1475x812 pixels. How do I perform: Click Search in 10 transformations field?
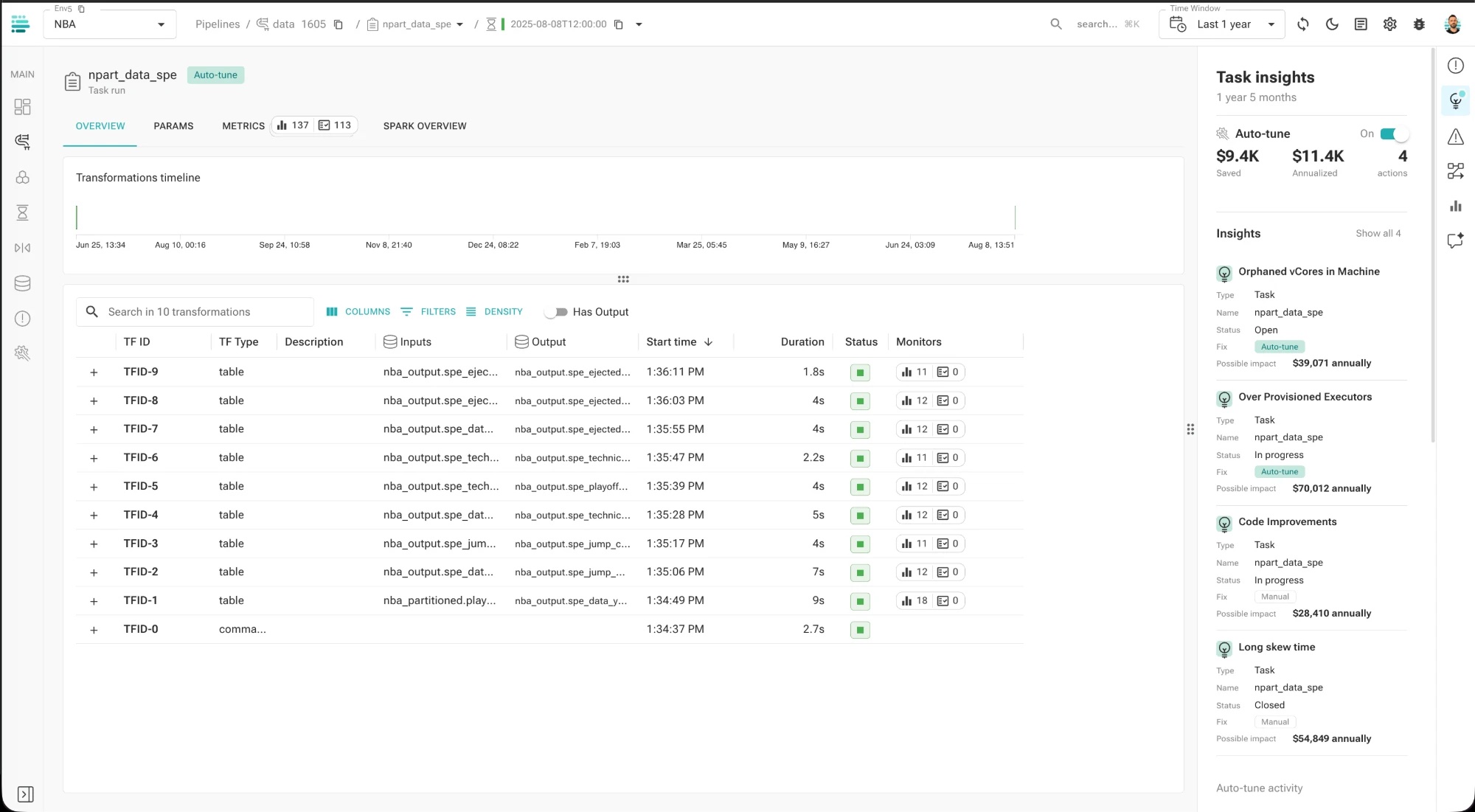(x=195, y=312)
